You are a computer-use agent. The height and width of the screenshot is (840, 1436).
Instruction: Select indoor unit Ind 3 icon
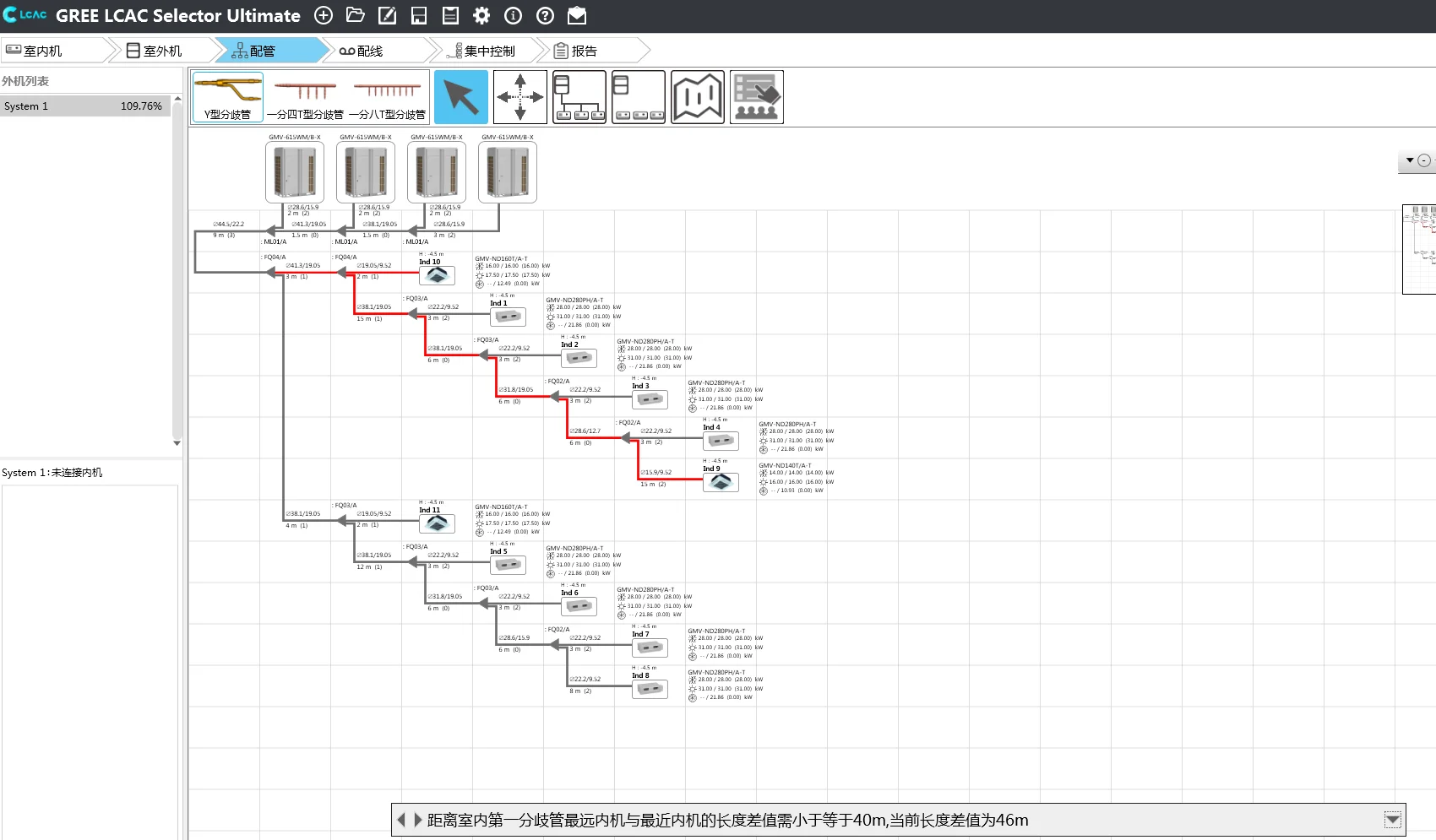[650, 399]
